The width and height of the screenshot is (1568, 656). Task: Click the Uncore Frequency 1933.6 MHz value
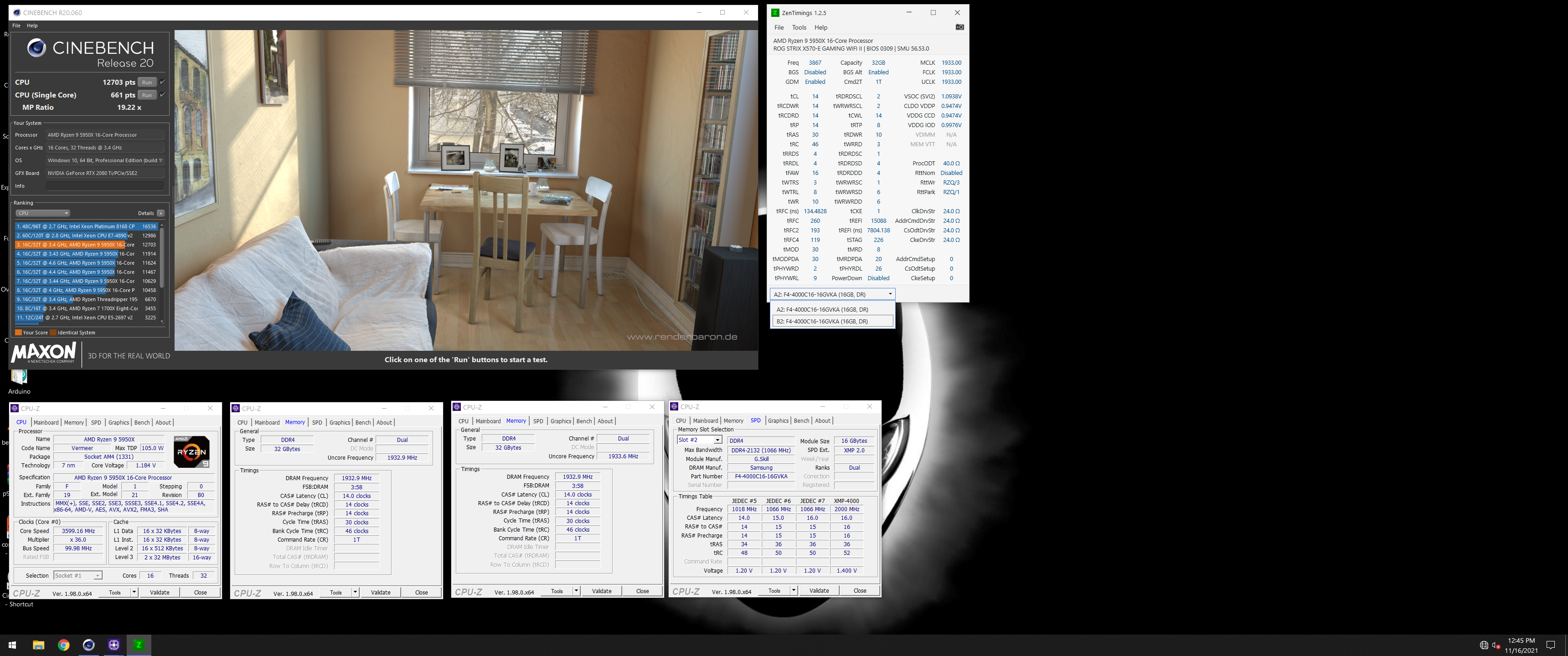[623, 456]
